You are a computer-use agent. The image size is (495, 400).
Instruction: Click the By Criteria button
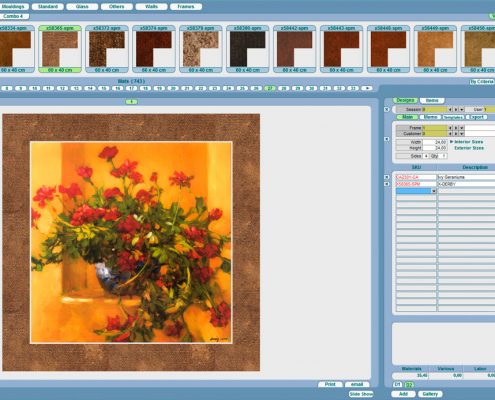tap(482, 82)
